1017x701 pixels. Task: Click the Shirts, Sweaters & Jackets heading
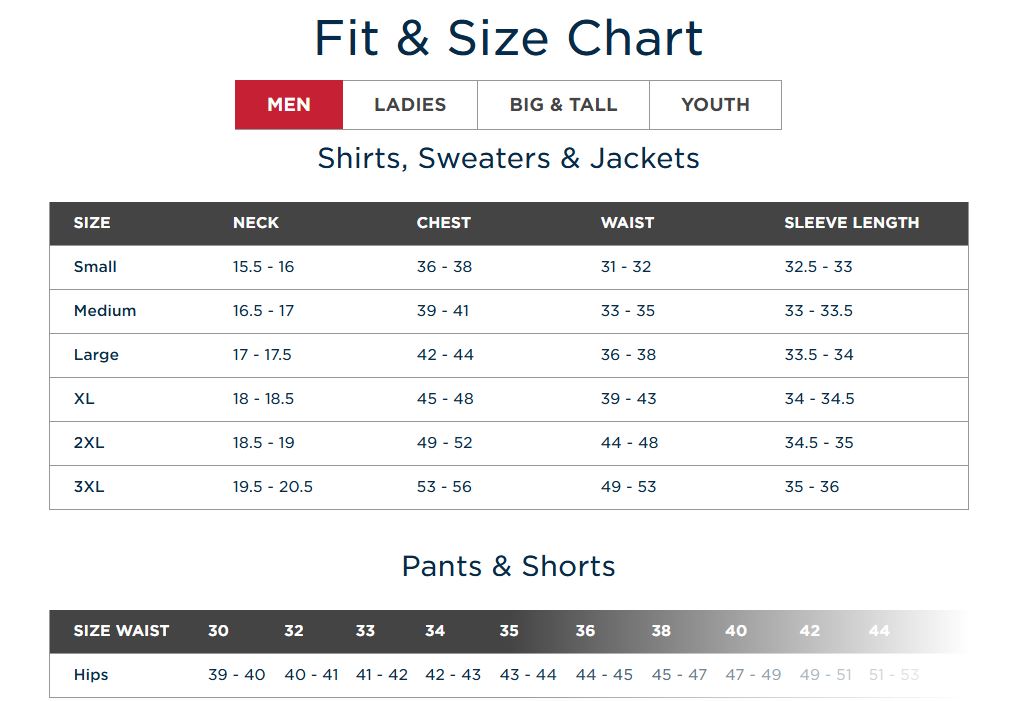(x=508, y=158)
